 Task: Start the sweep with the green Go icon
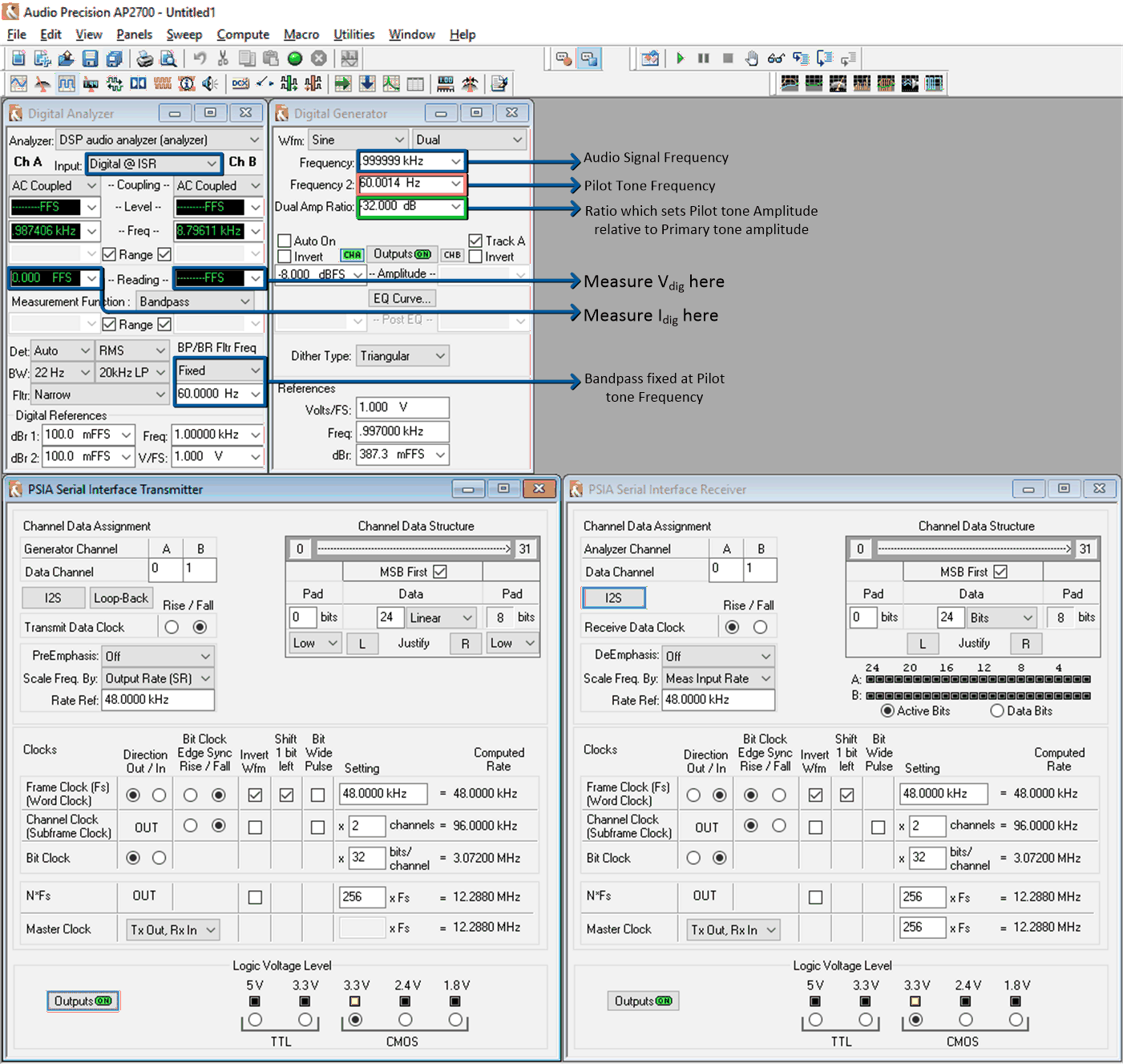coord(681,59)
